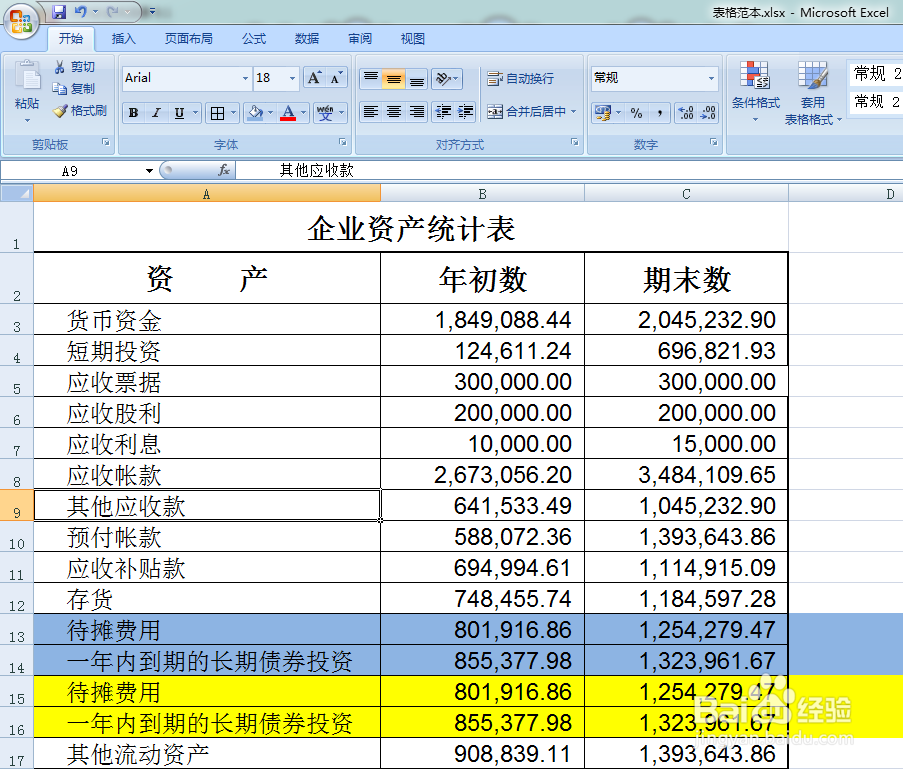Click 合并后居中 merge and center
This screenshot has width=903, height=769.
526,111
